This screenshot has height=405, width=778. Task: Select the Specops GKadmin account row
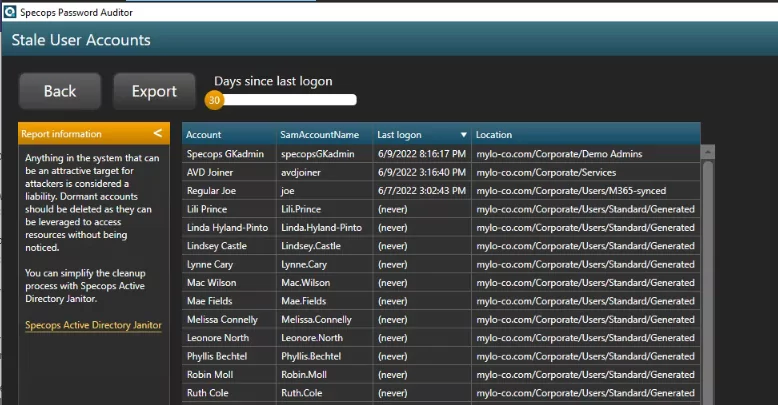click(441, 154)
